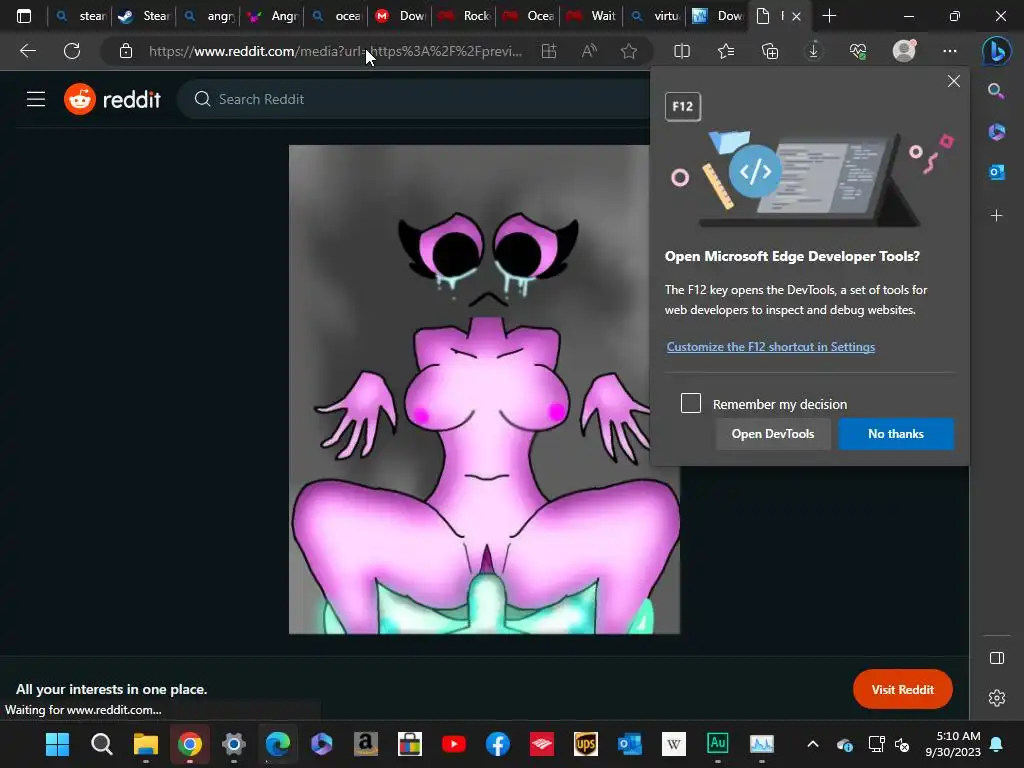1024x768 pixels.
Task: Open Microsoft 365 in Edge sidebar
Action: (997, 132)
